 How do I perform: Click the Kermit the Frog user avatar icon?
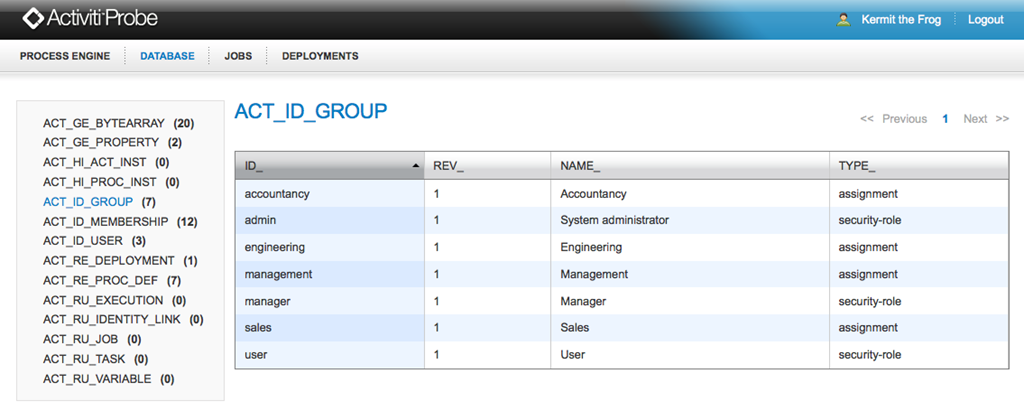tap(843, 20)
